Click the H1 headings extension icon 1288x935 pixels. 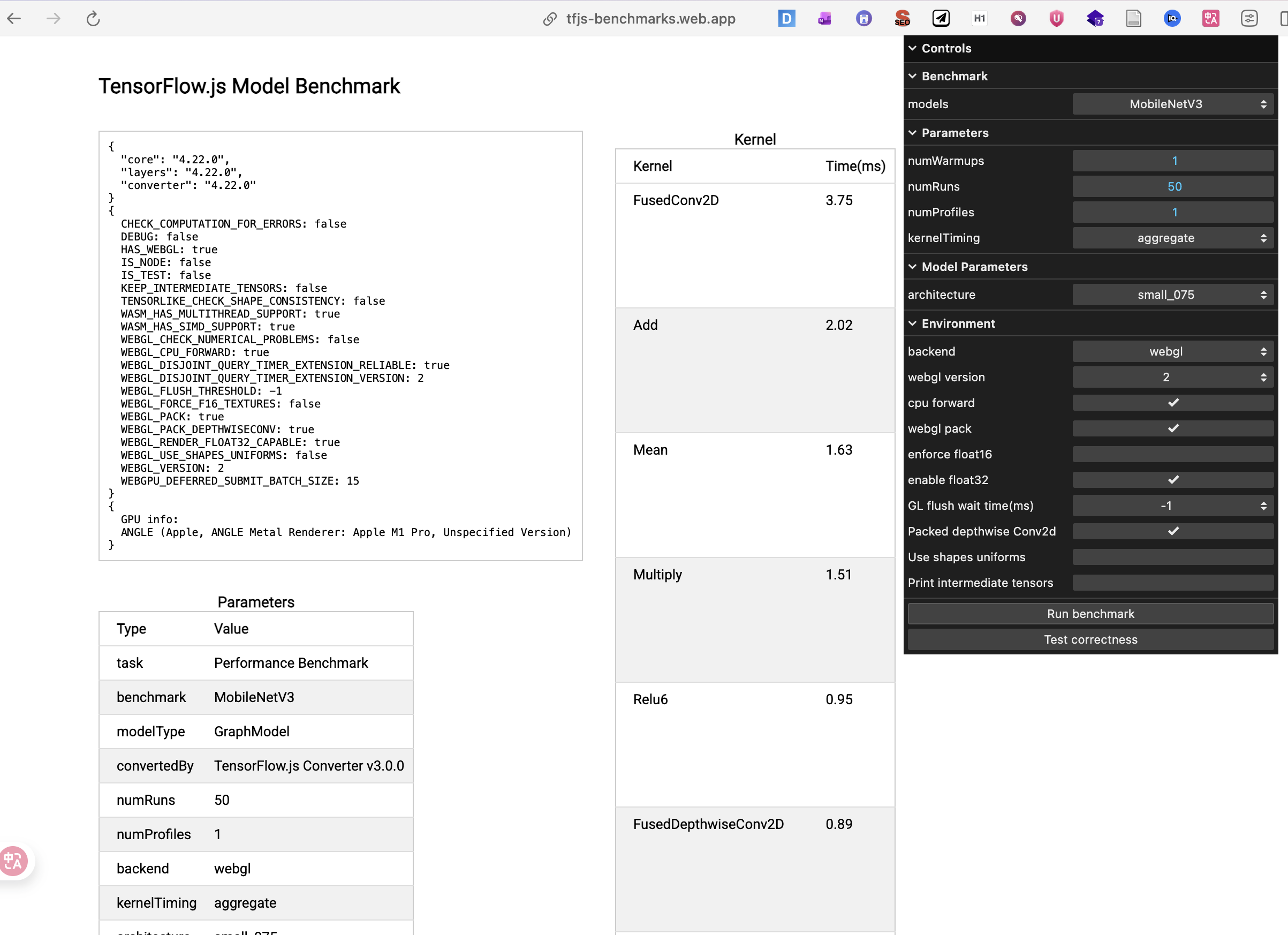pos(979,19)
